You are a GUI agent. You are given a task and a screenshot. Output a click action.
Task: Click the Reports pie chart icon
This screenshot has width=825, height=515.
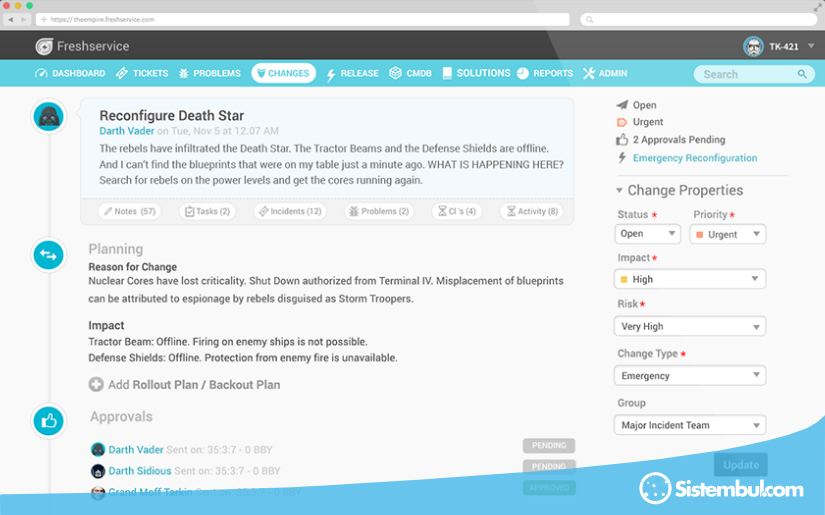pos(522,73)
